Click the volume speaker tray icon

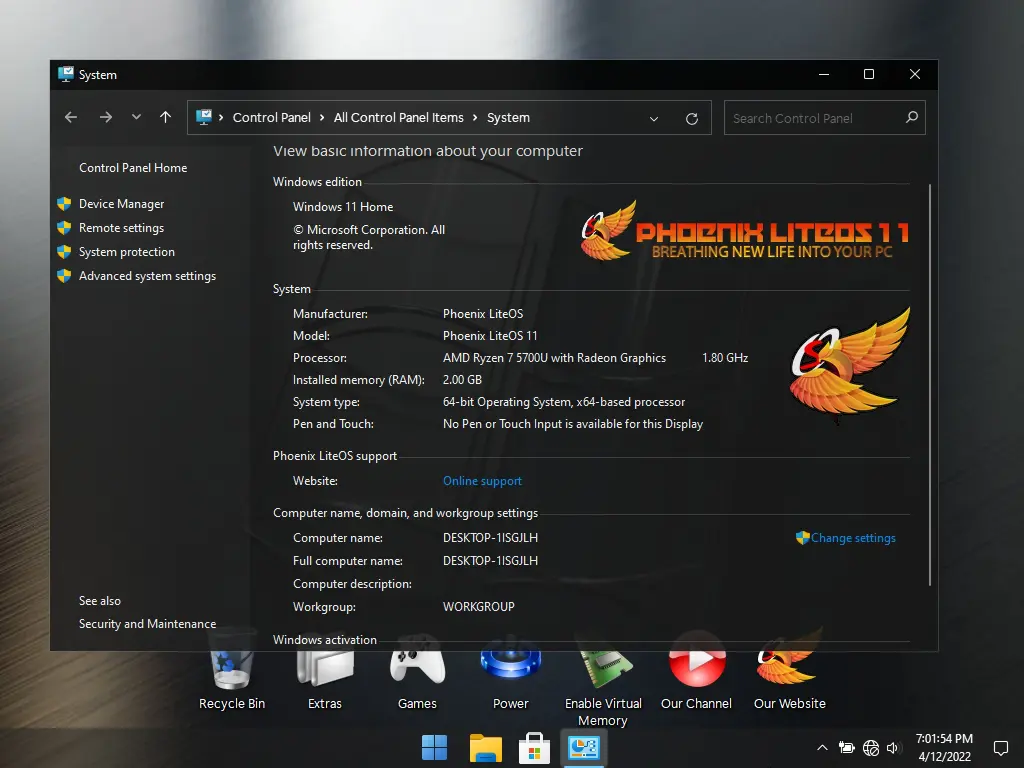893,748
